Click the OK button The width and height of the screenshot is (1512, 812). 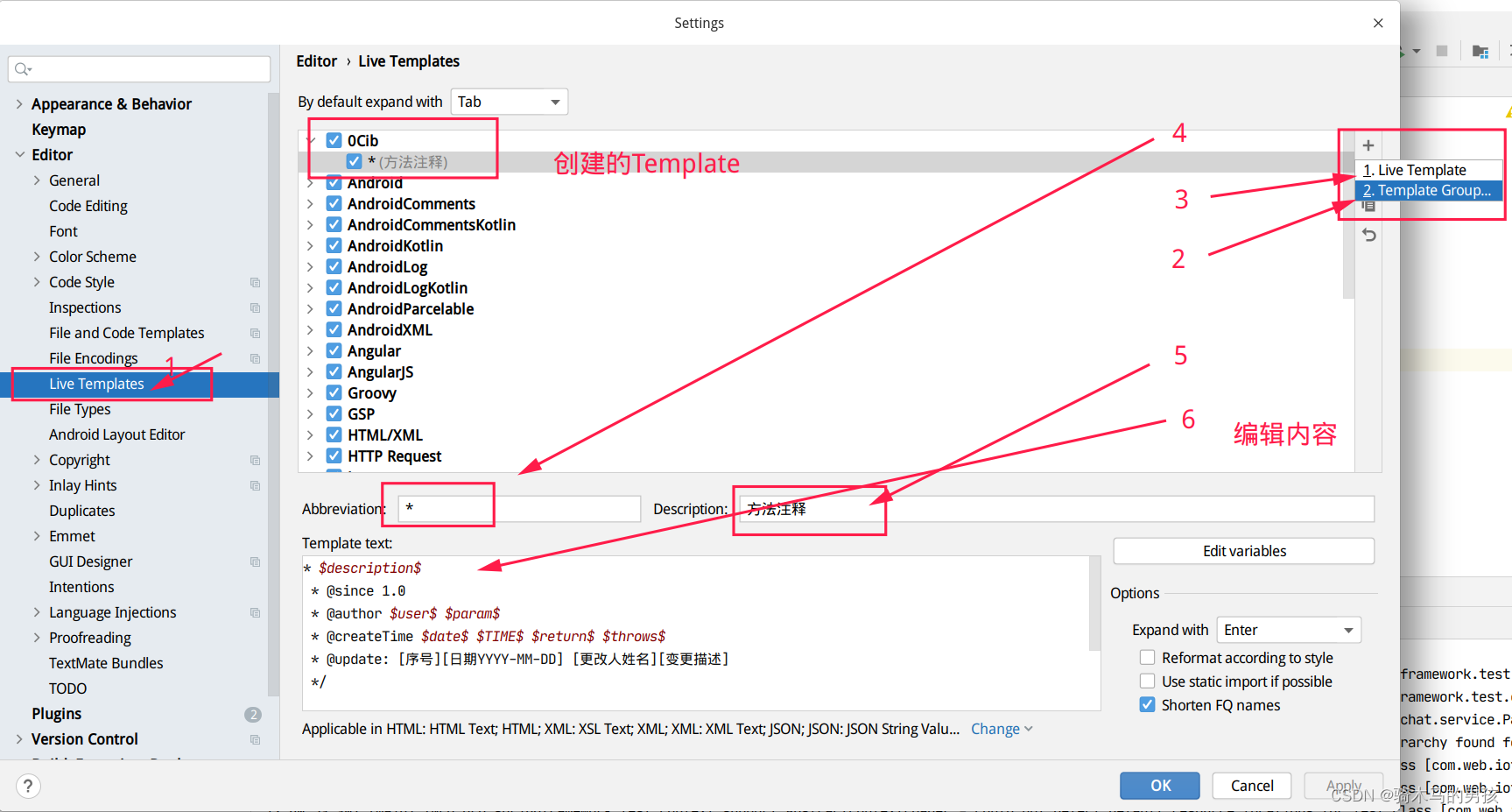coord(1160,786)
